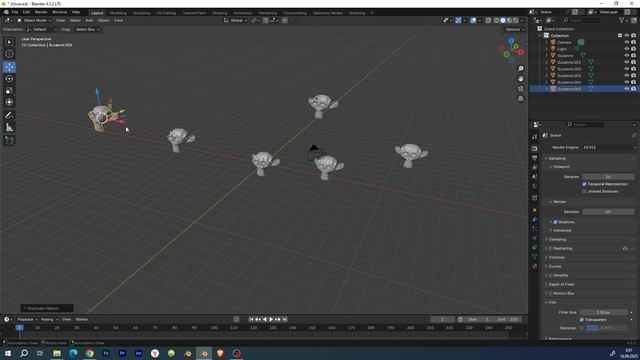Click the Render Samples value field
This screenshot has height=360, width=640.
608,212
